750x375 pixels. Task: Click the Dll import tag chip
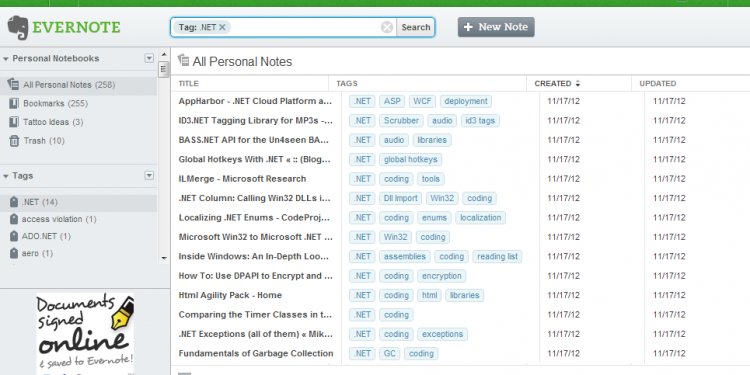[400, 198]
